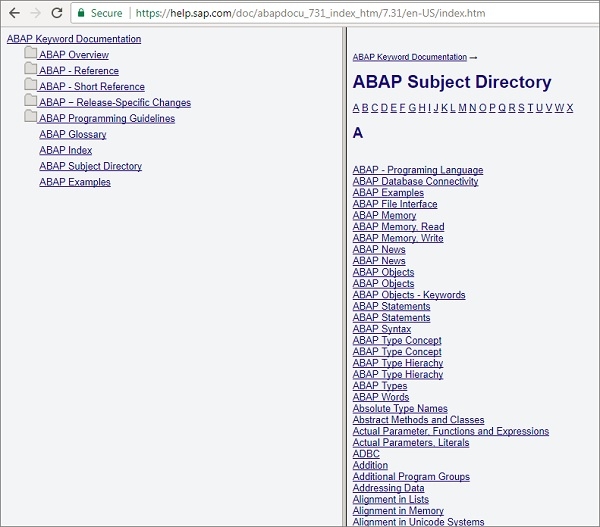Jump to letter P in the alphabet index
600x527 pixels.
(x=492, y=108)
